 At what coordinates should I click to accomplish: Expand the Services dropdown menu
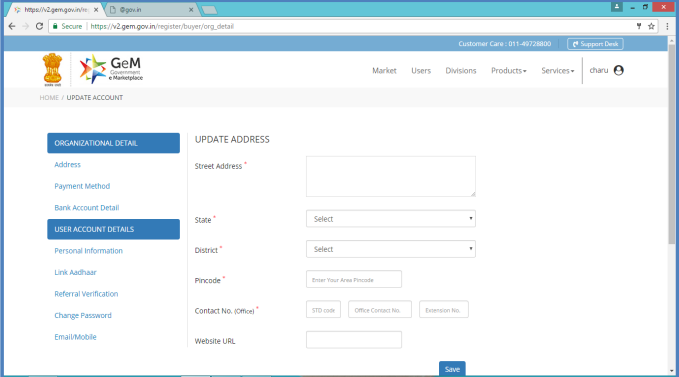click(558, 71)
